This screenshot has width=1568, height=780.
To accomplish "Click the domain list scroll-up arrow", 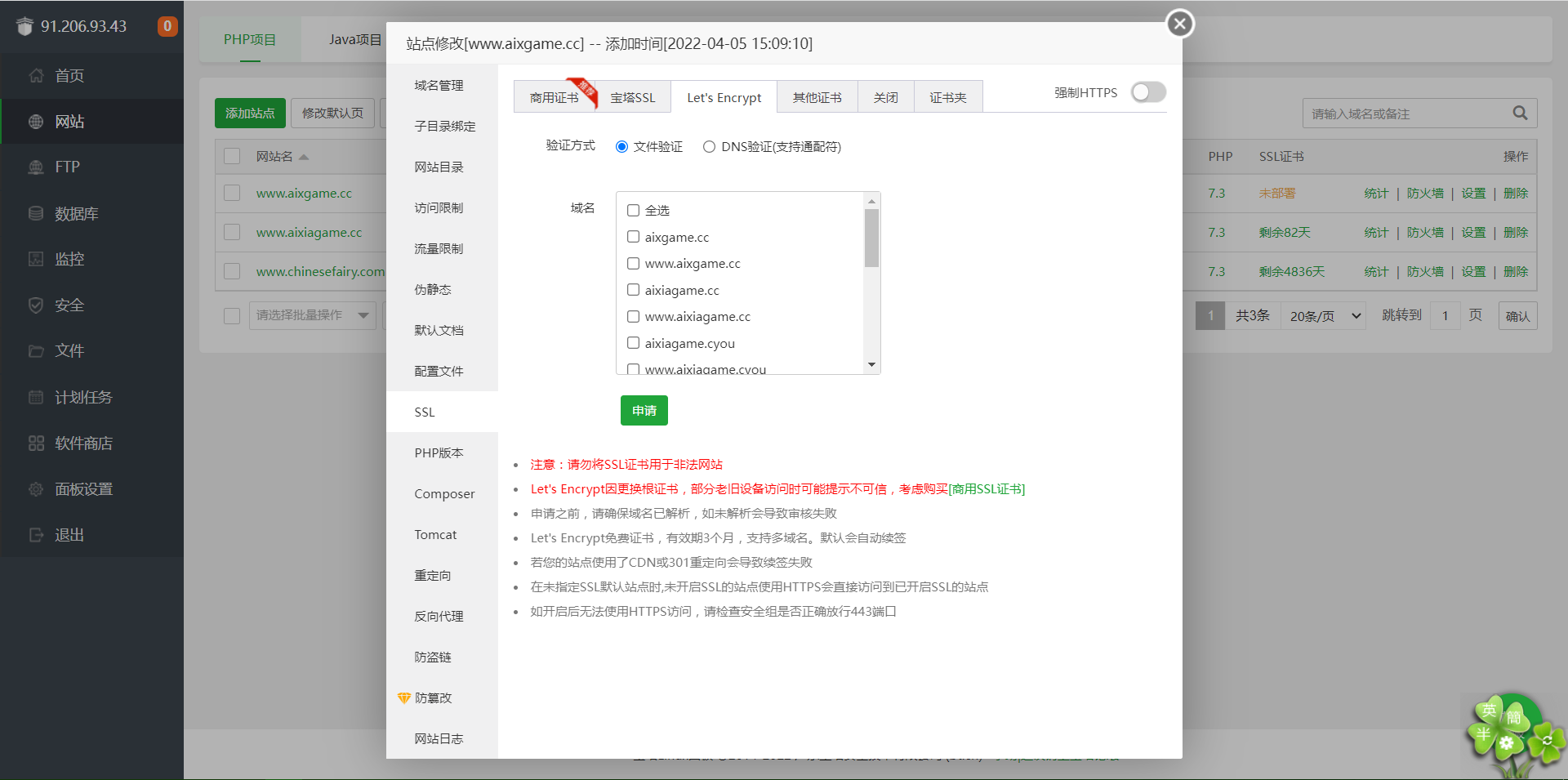I will click(872, 201).
